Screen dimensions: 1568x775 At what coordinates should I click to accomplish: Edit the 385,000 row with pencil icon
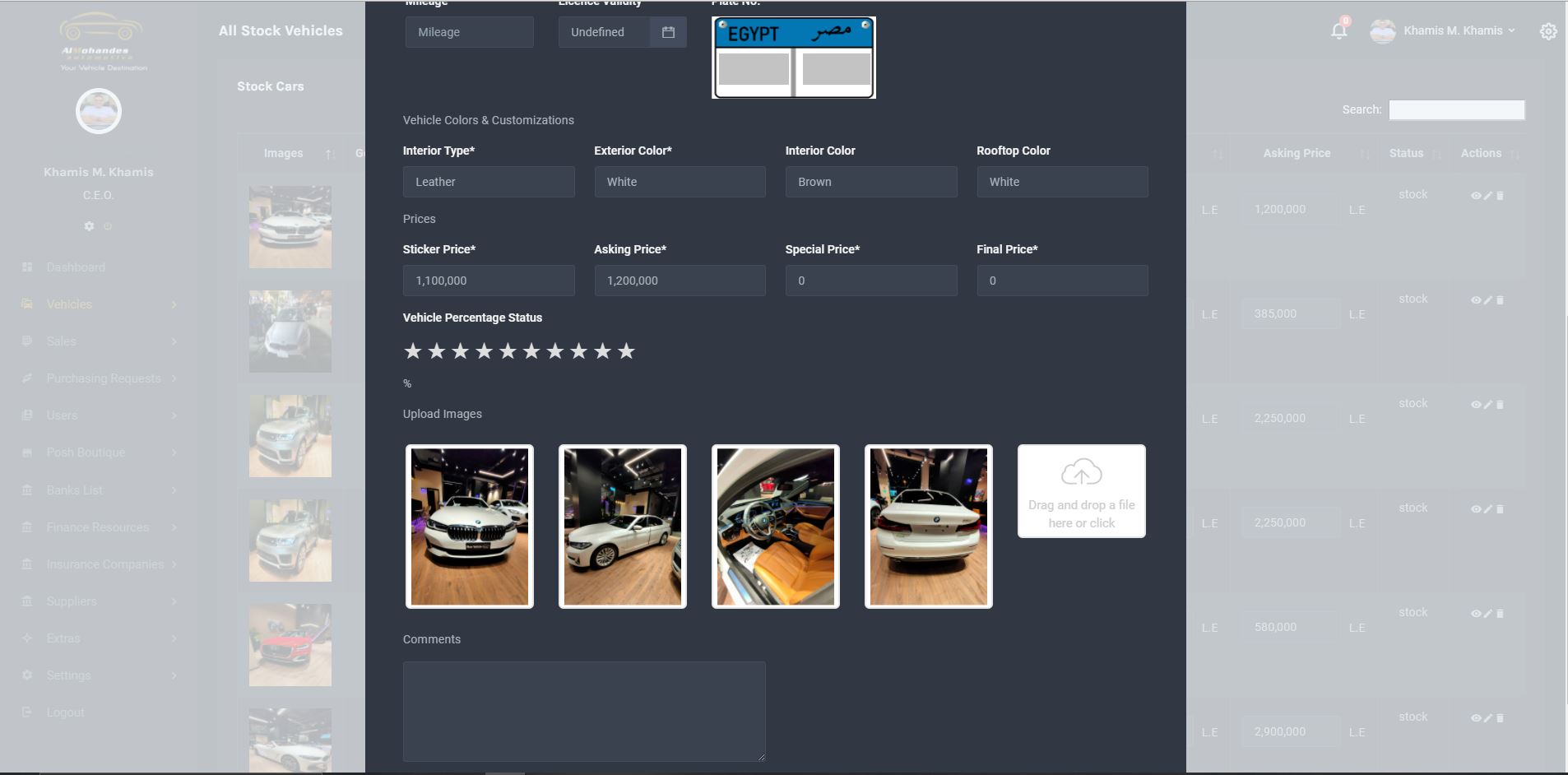(1487, 300)
